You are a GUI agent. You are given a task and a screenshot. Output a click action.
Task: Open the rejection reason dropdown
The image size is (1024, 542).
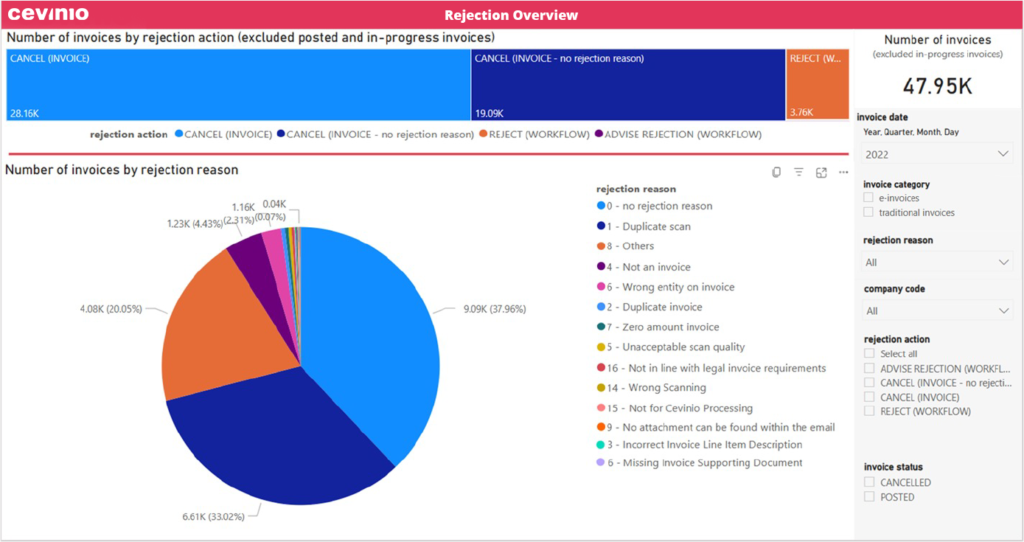pyautogui.click(x=937, y=262)
